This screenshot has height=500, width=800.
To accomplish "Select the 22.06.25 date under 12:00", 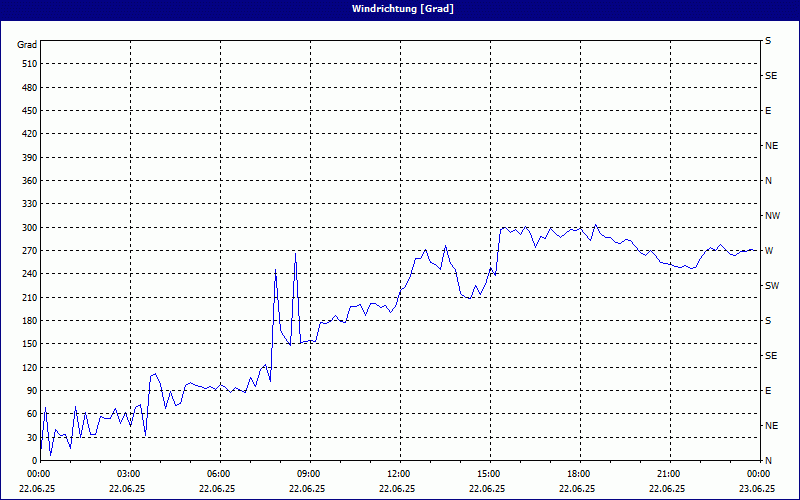I will coord(397,488).
